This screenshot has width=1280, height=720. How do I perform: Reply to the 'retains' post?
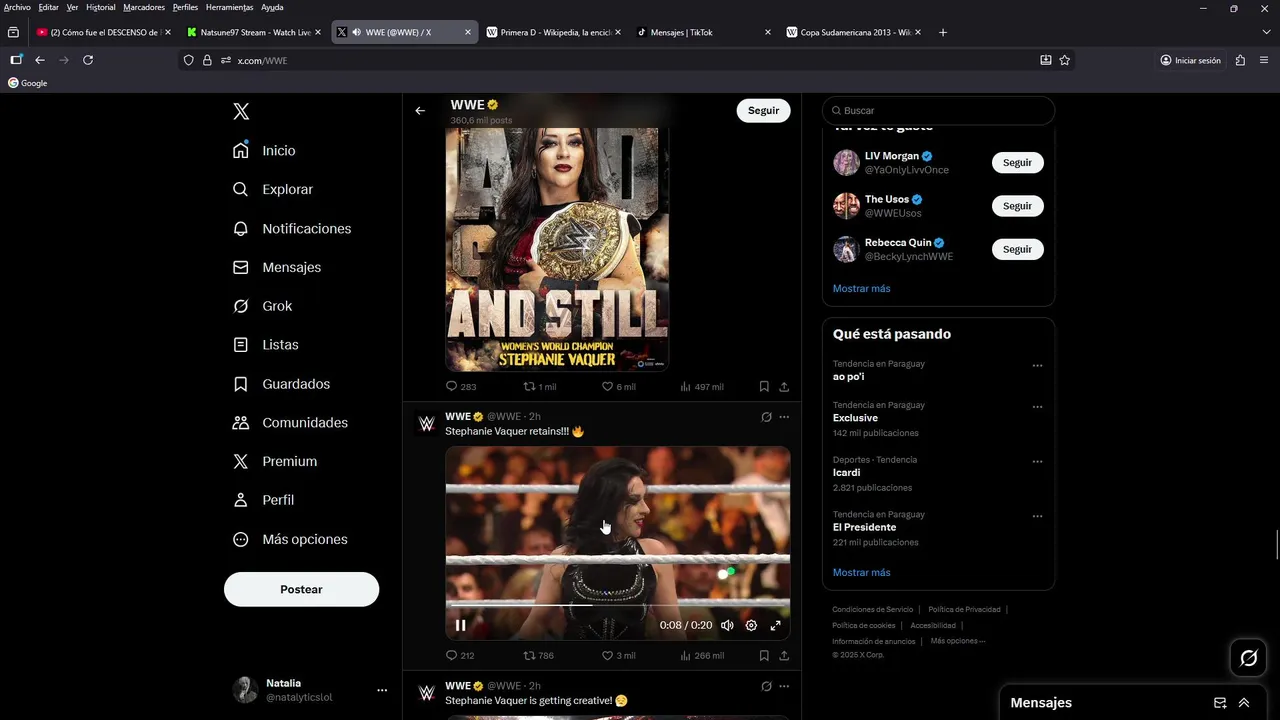(460, 656)
